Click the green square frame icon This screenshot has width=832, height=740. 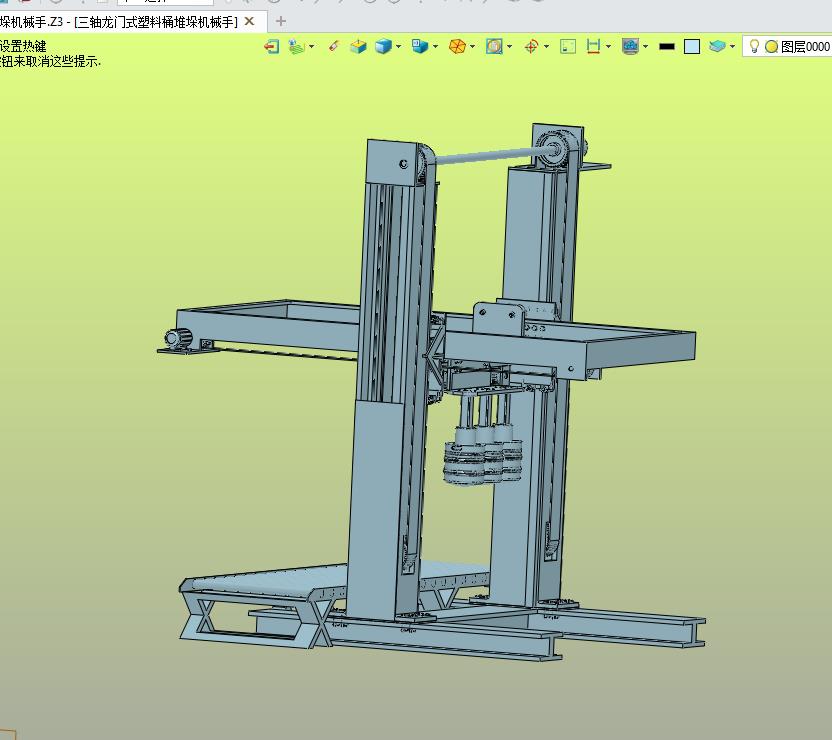coord(568,47)
